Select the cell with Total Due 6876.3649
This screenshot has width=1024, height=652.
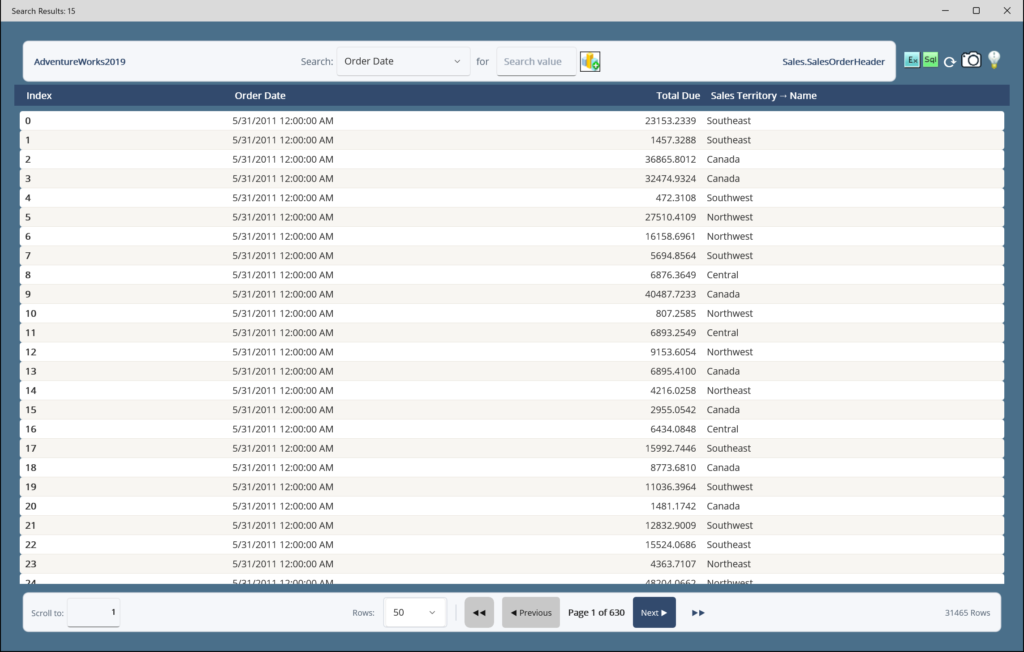tap(673, 275)
